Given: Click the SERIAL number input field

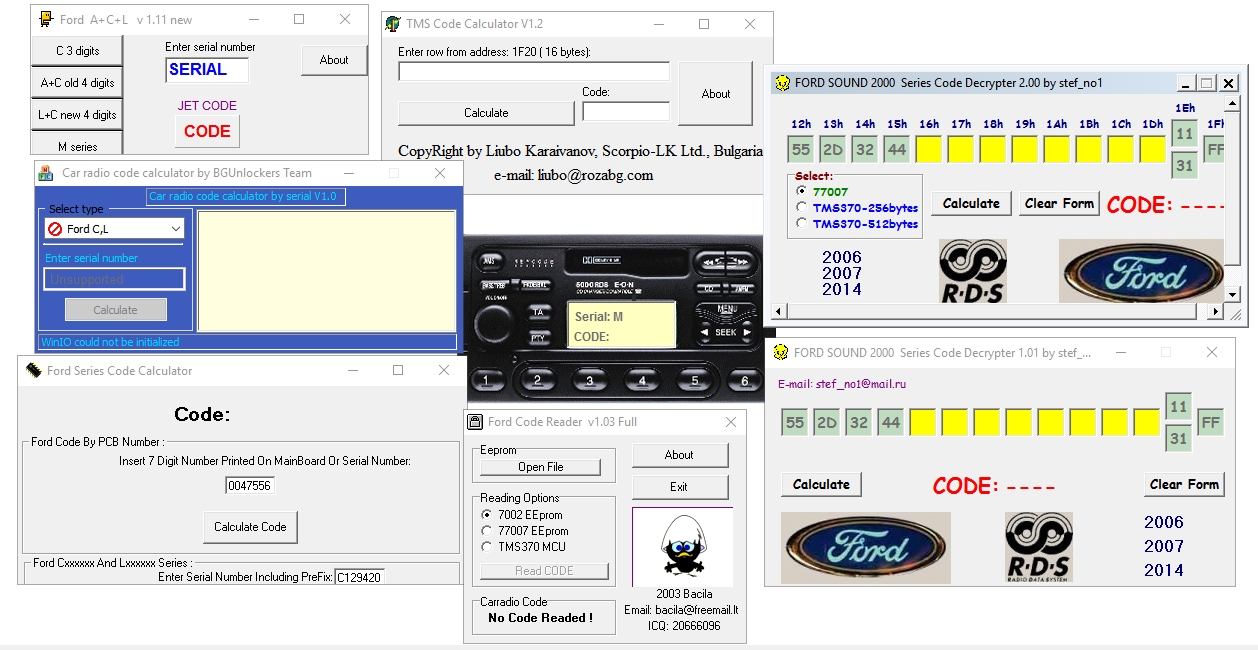Looking at the screenshot, I should 207,70.
